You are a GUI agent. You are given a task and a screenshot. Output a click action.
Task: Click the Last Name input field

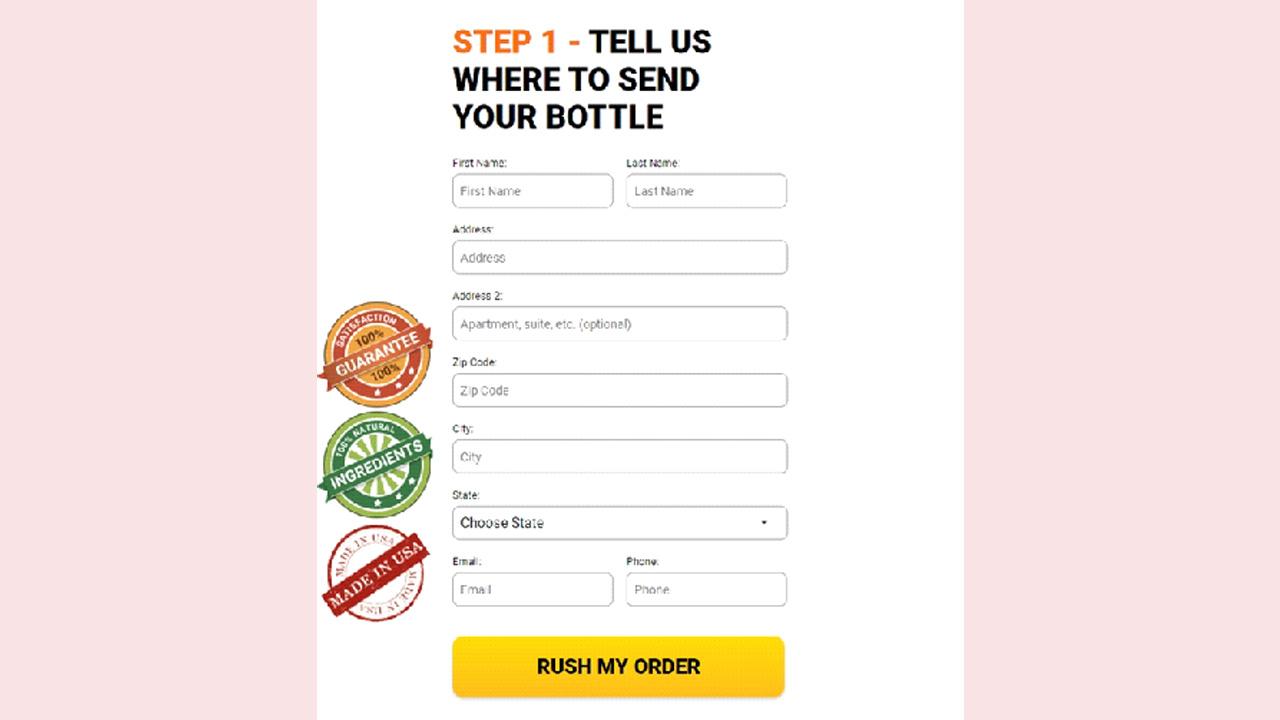(706, 191)
